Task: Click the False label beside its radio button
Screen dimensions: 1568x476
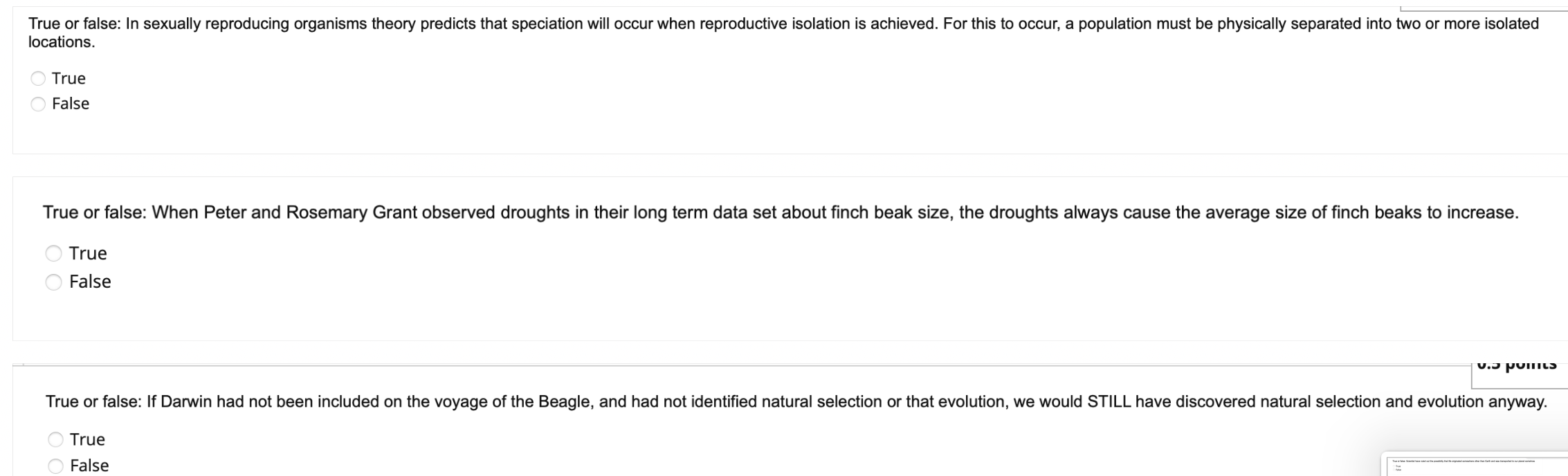Action: pos(71,103)
